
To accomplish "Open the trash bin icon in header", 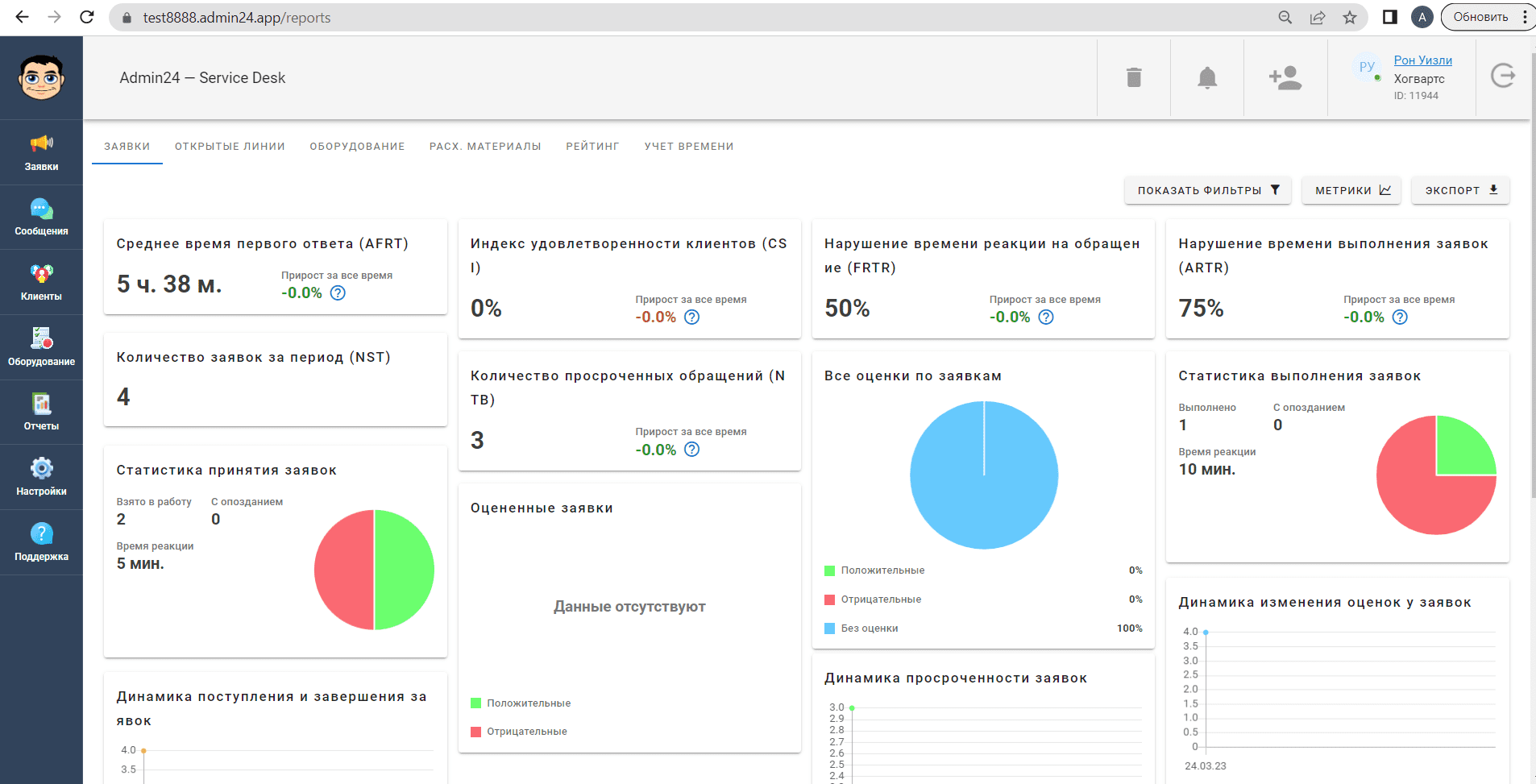I will tap(1133, 77).
